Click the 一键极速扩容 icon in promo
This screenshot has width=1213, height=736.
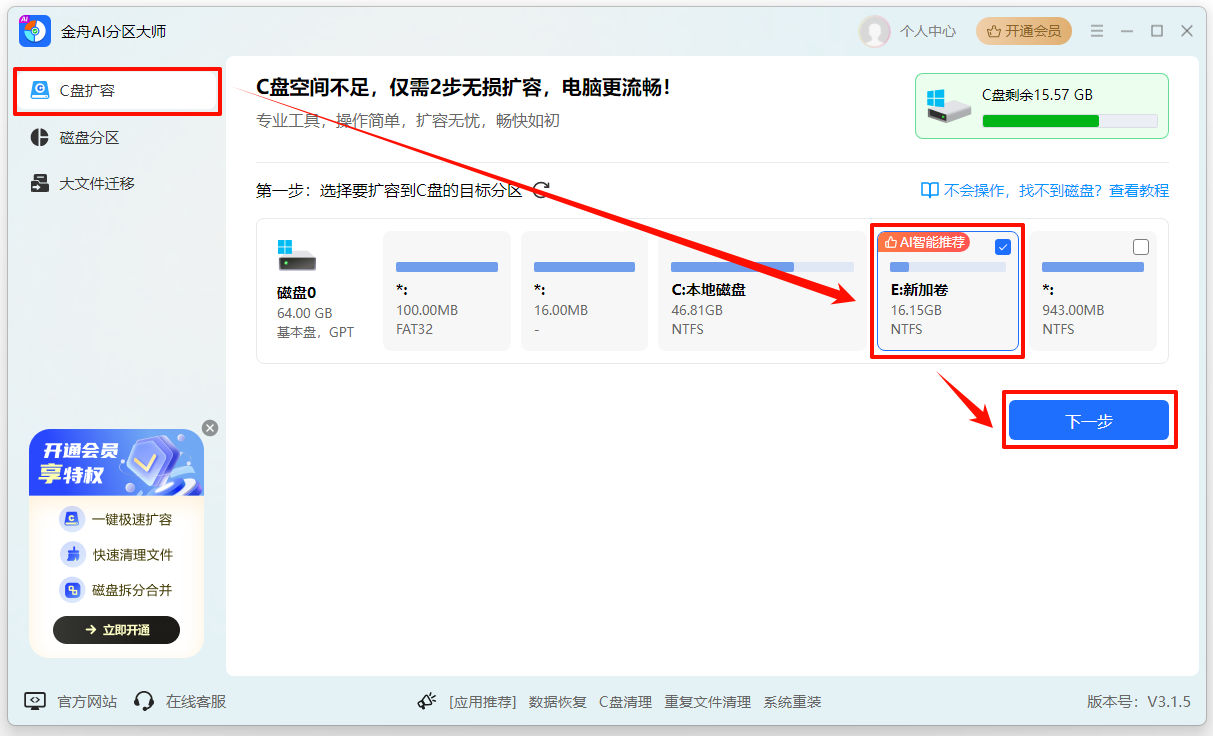coord(70,519)
